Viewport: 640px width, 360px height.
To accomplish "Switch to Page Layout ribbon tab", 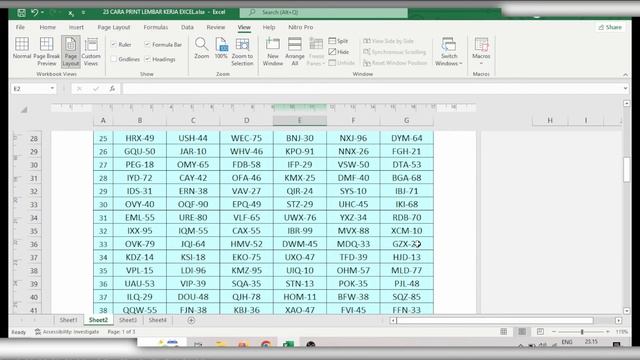I will [x=113, y=27].
